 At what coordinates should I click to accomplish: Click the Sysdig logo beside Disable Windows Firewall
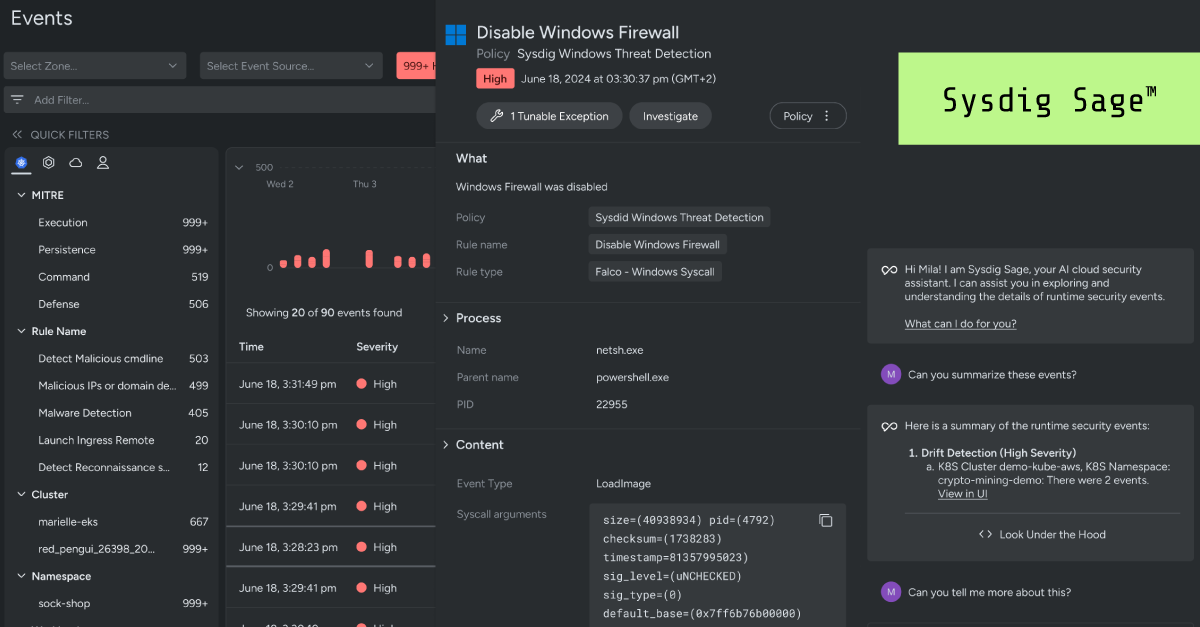(x=455, y=34)
